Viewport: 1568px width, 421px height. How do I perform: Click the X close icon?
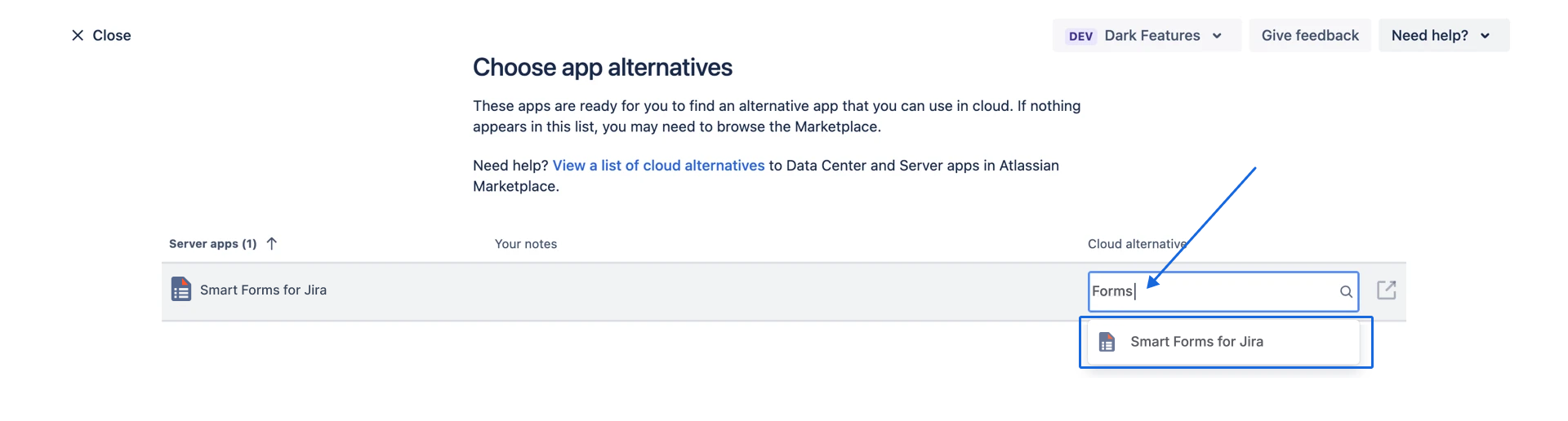pos(78,35)
